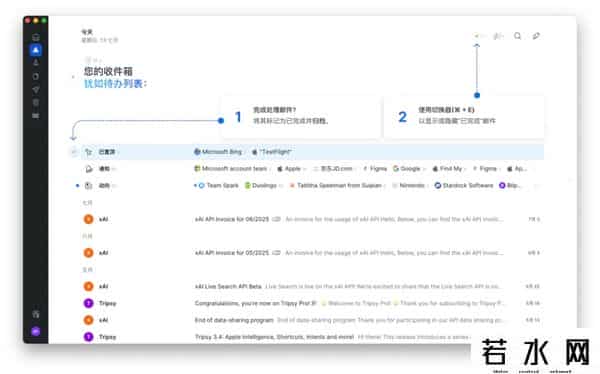600x374 pixels.
Task: Open the gift icon above the account avatar
Action: click(x=36, y=314)
